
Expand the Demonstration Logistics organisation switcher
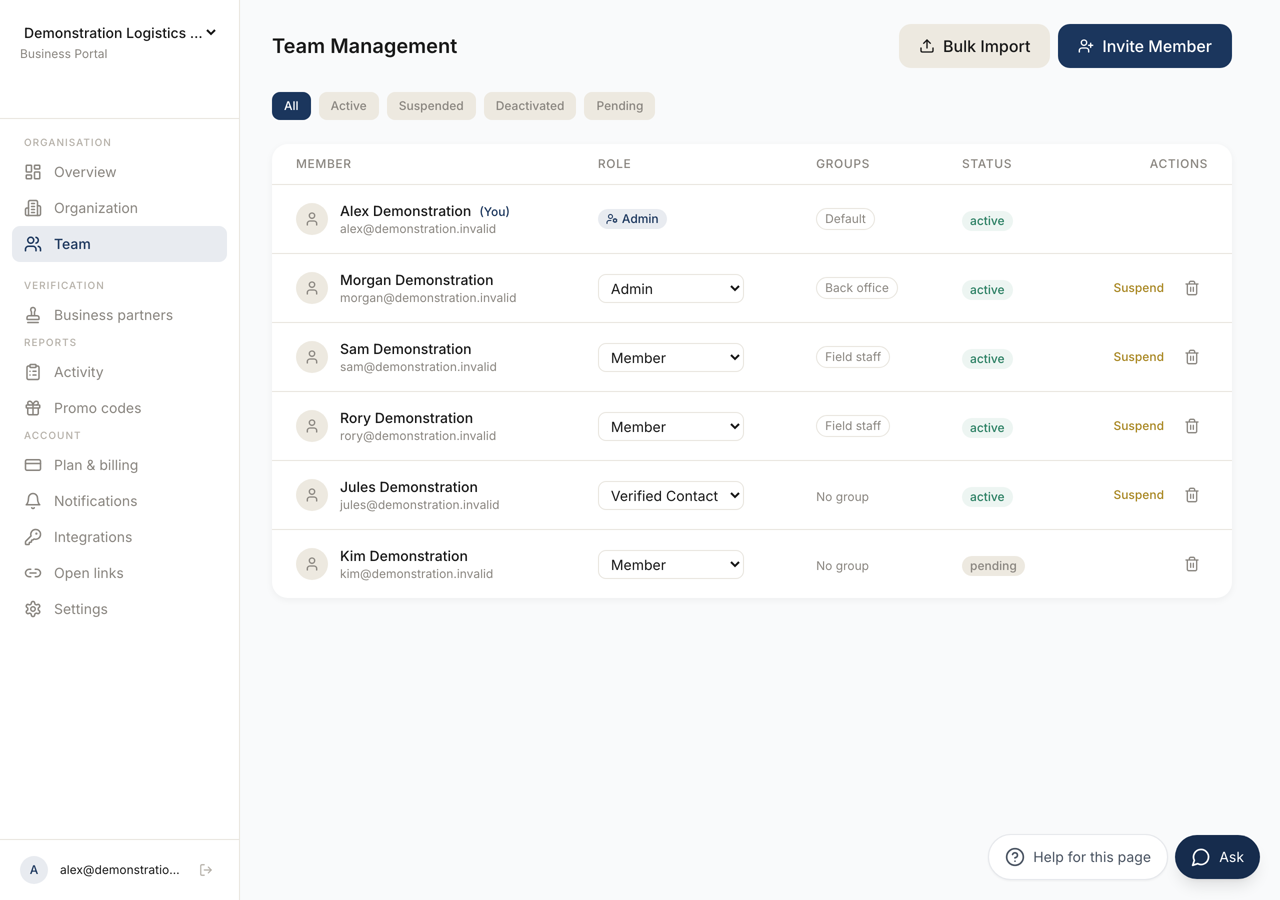[x=120, y=33]
